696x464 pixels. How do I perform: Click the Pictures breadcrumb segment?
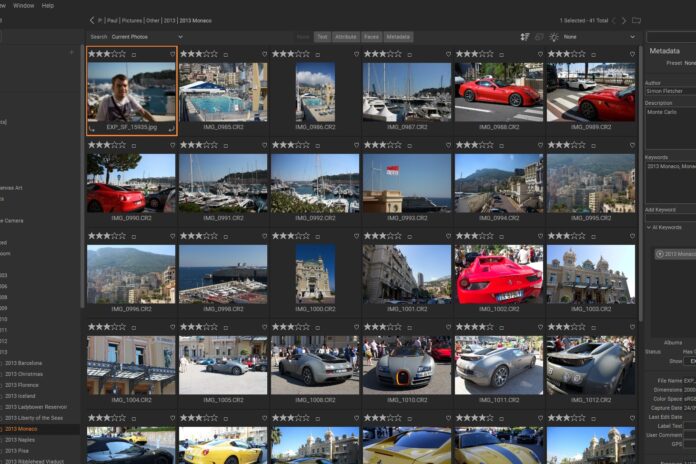(132, 20)
